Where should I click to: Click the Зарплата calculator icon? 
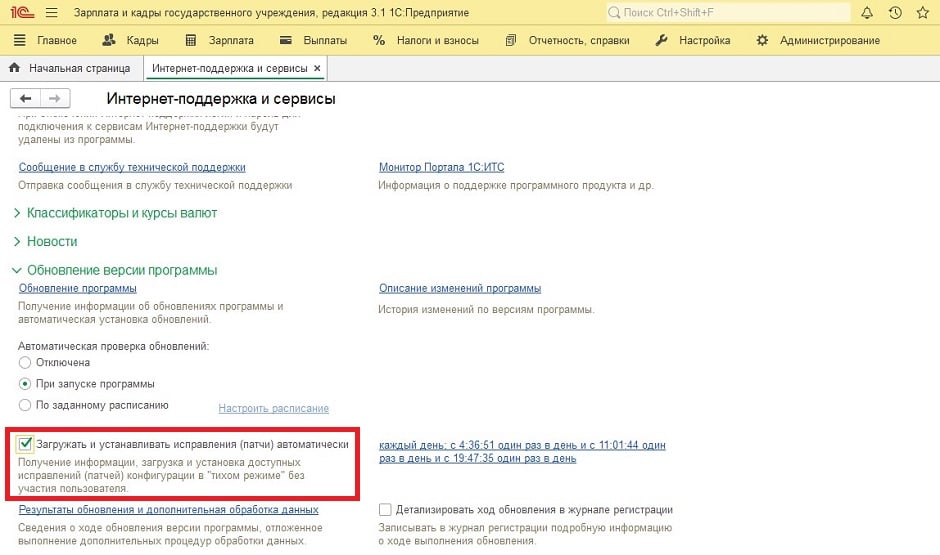point(191,40)
